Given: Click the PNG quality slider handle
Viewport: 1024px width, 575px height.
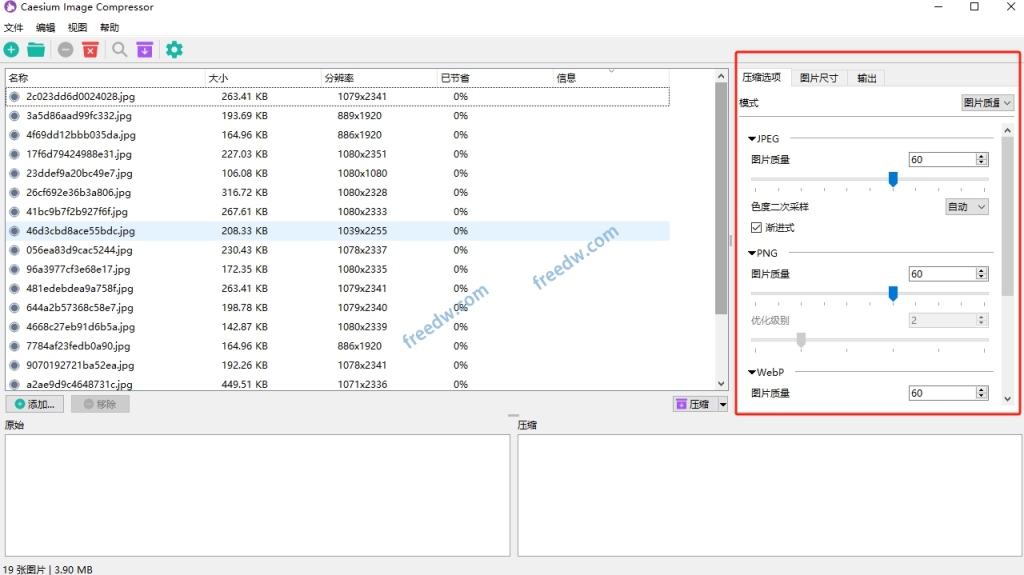Looking at the screenshot, I should click(893, 293).
